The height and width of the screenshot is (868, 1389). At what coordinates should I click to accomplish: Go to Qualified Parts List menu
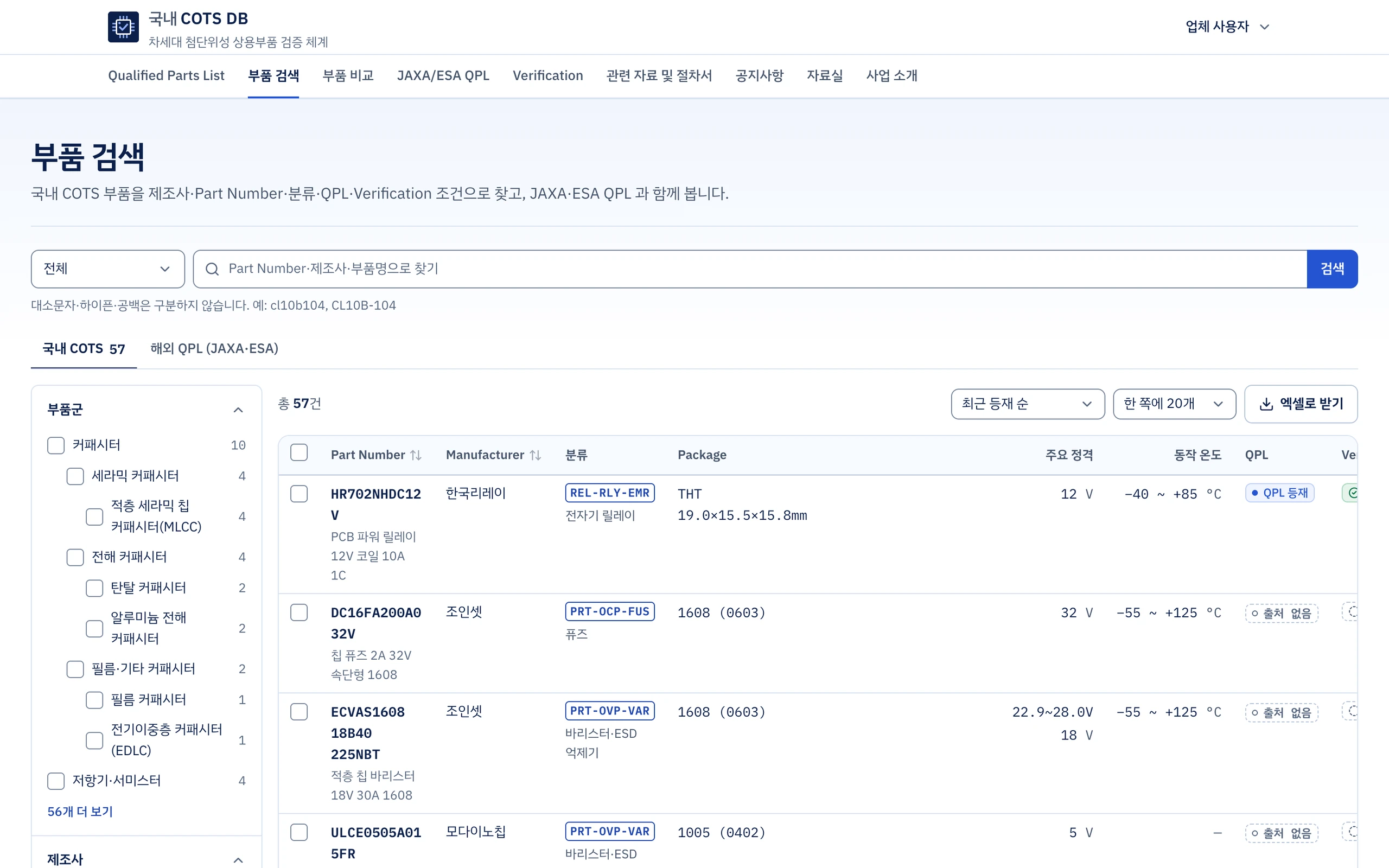point(166,76)
